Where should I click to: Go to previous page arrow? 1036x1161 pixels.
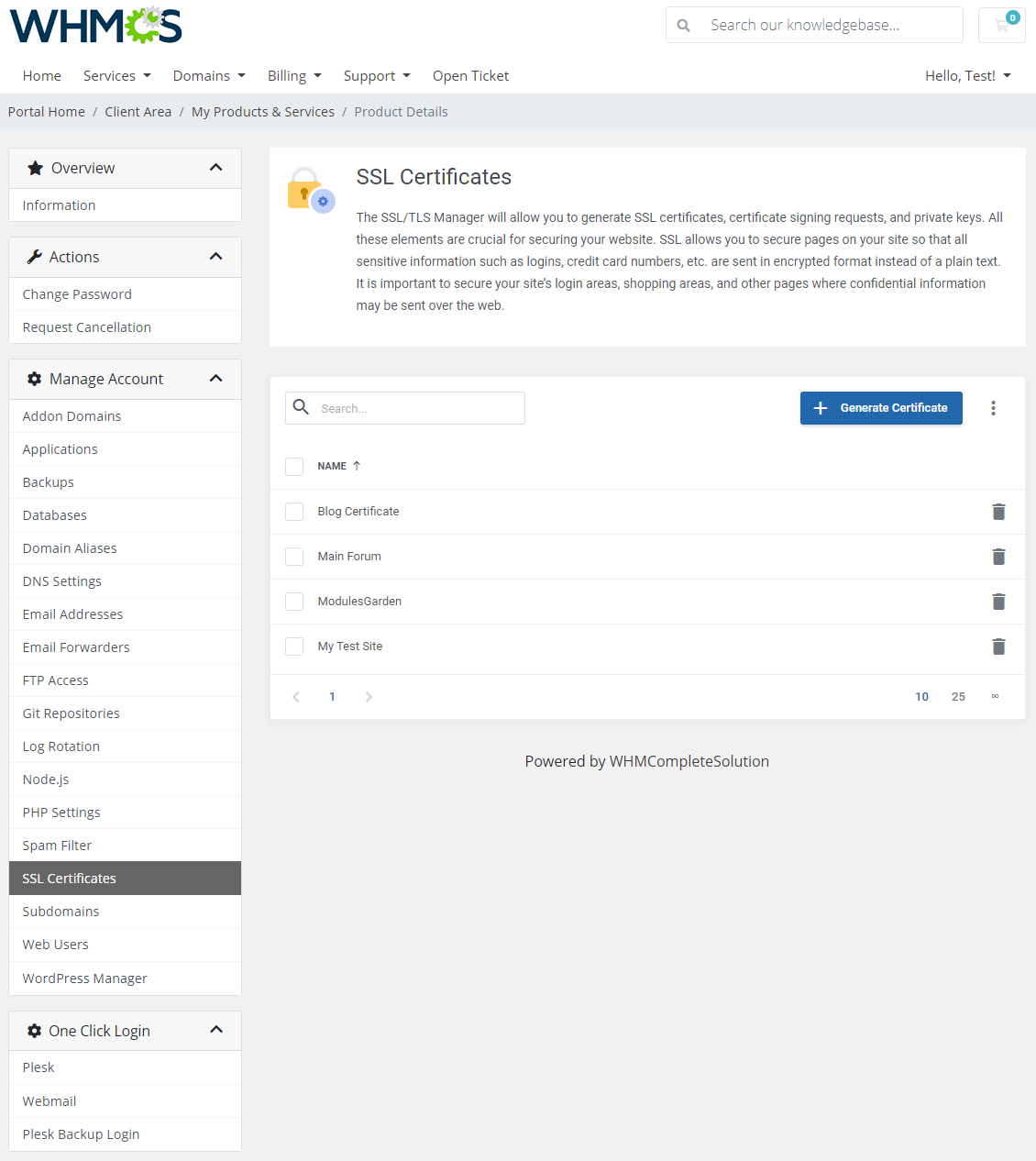pyautogui.click(x=296, y=697)
